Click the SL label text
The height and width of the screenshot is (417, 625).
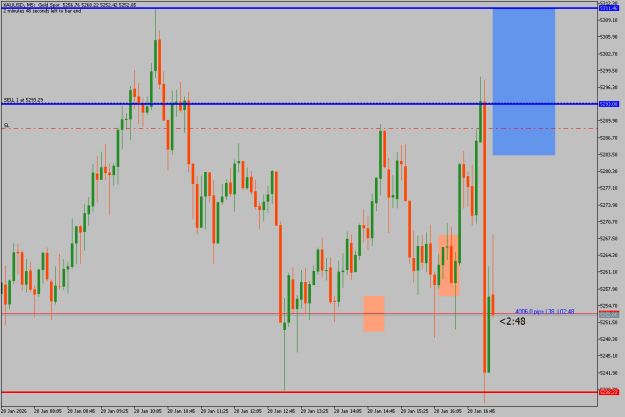6,125
